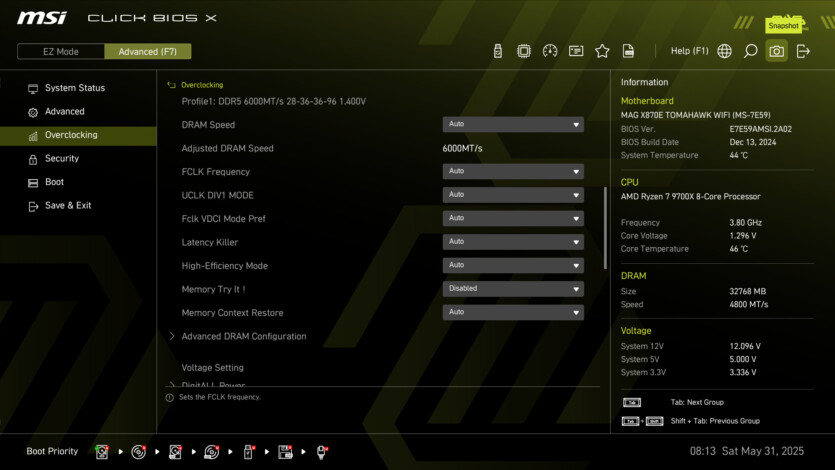
Task: Select the first hard disk boot device
Action: tap(102, 452)
